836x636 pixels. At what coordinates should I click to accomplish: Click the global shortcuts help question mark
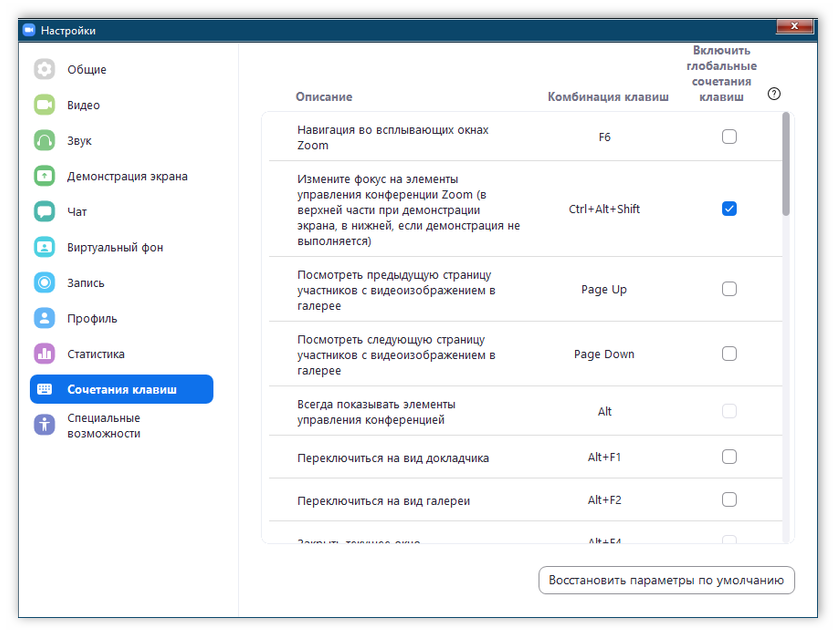774,94
